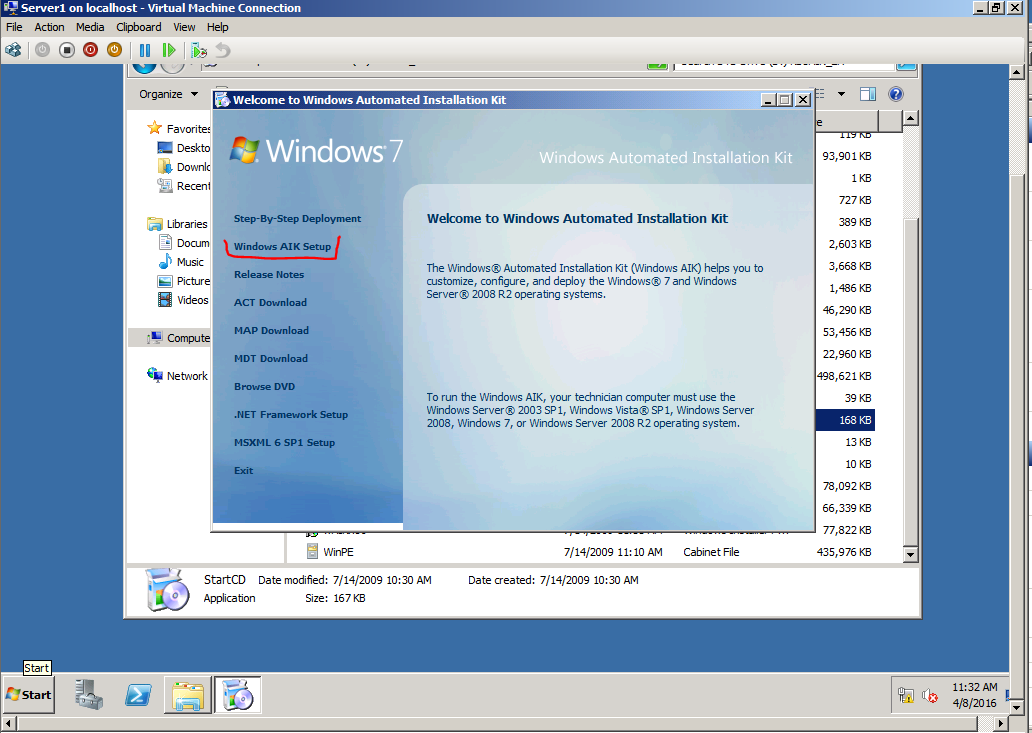Open Server Manager from the taskbar
1032x733 pixels.
point(89,694)
